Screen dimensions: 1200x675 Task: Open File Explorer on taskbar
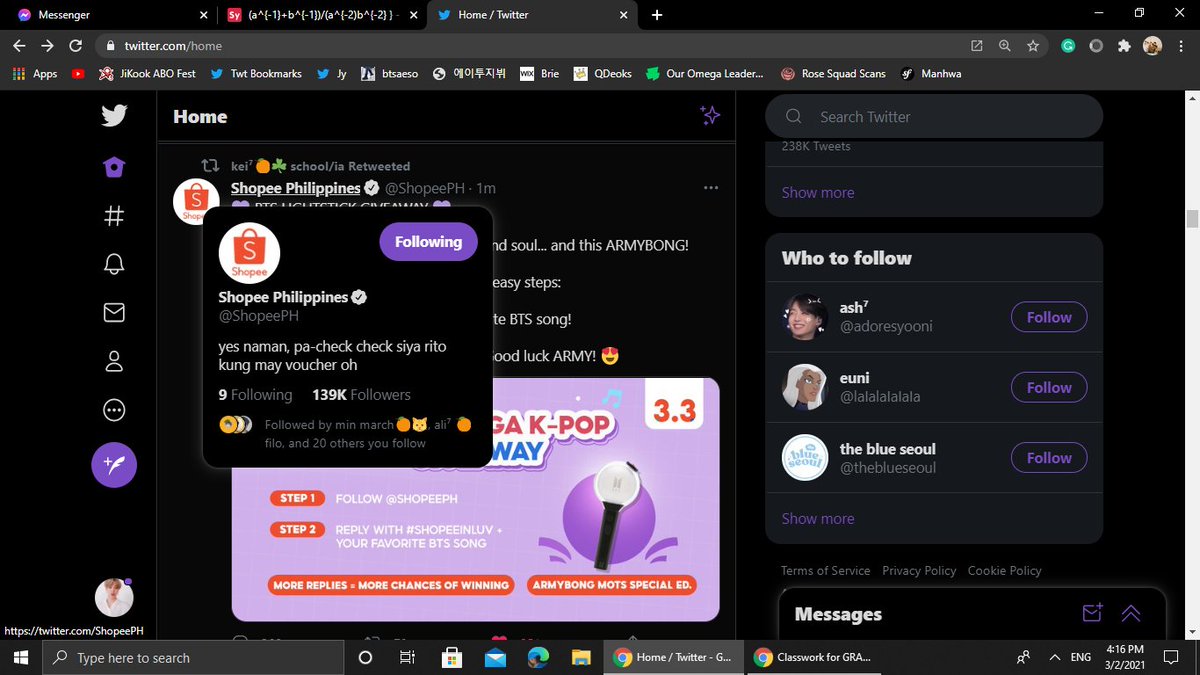pyautogui.click(x=581, y=657)
